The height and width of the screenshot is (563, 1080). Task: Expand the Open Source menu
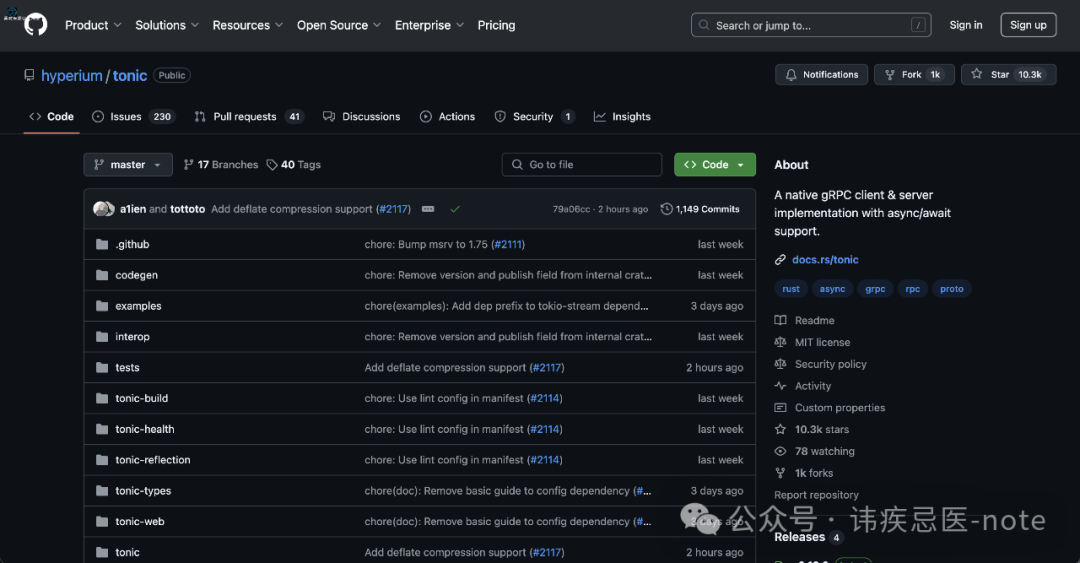point(338,25)
